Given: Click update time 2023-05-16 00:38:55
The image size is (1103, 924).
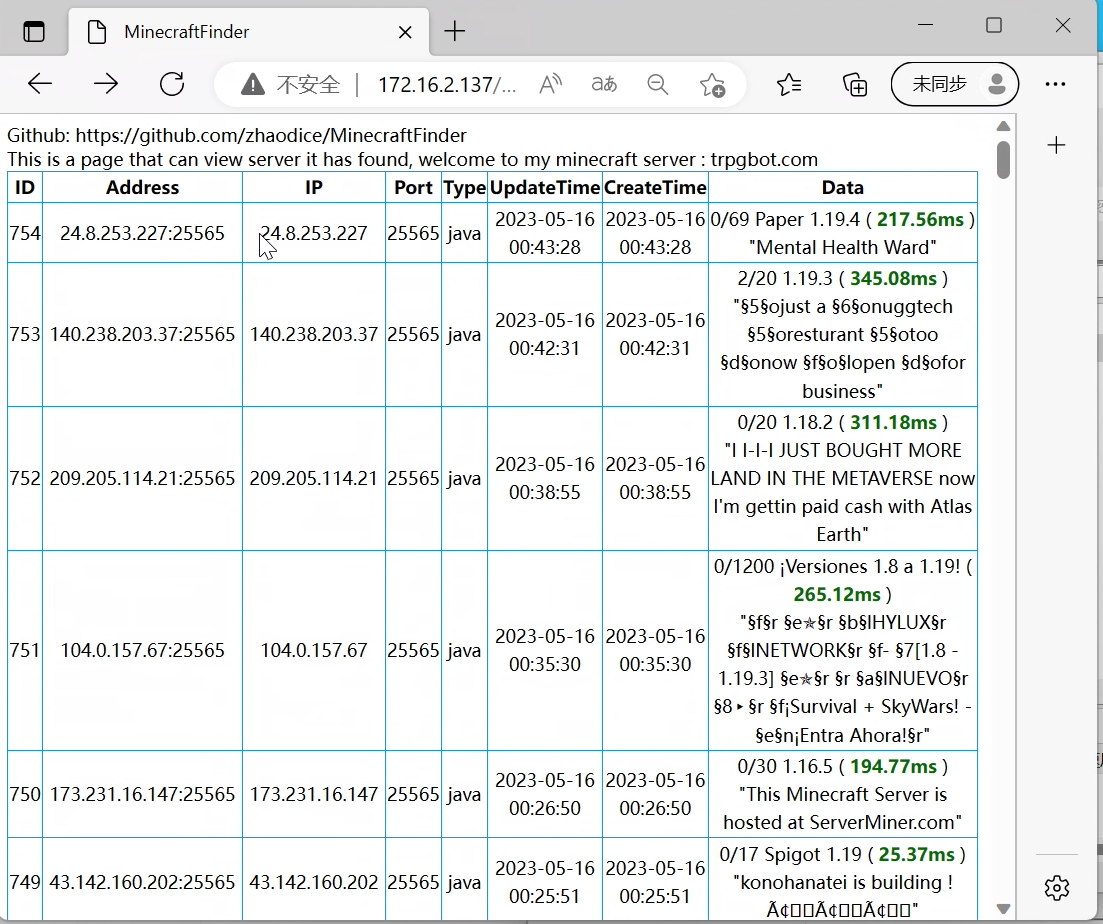Looking at the screenshot, I should 545,478.
